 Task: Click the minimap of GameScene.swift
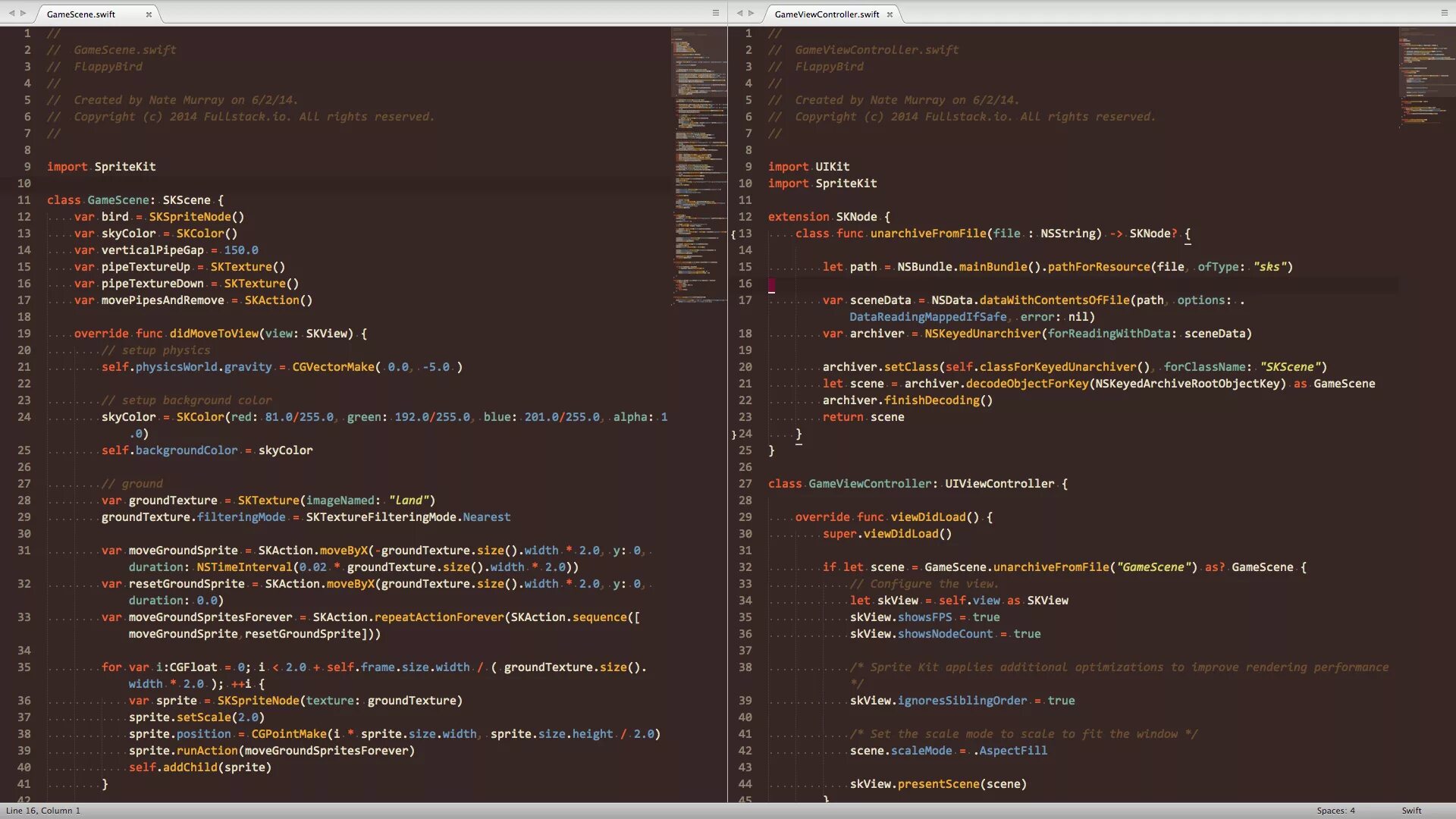coord(698,167)
